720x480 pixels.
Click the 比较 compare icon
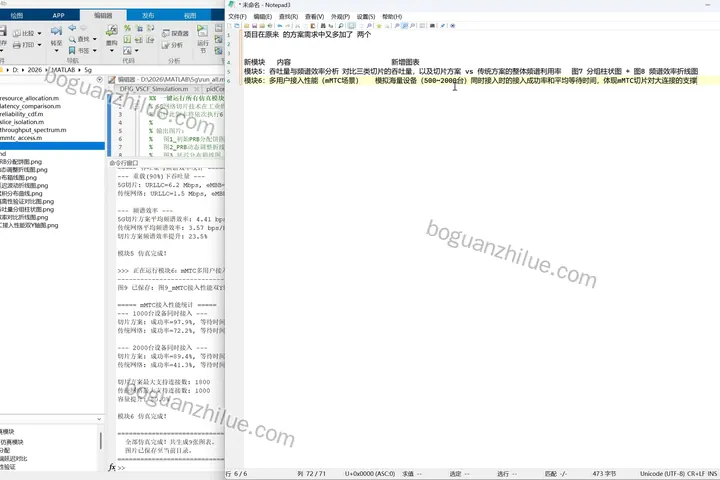tap(17, 33)
